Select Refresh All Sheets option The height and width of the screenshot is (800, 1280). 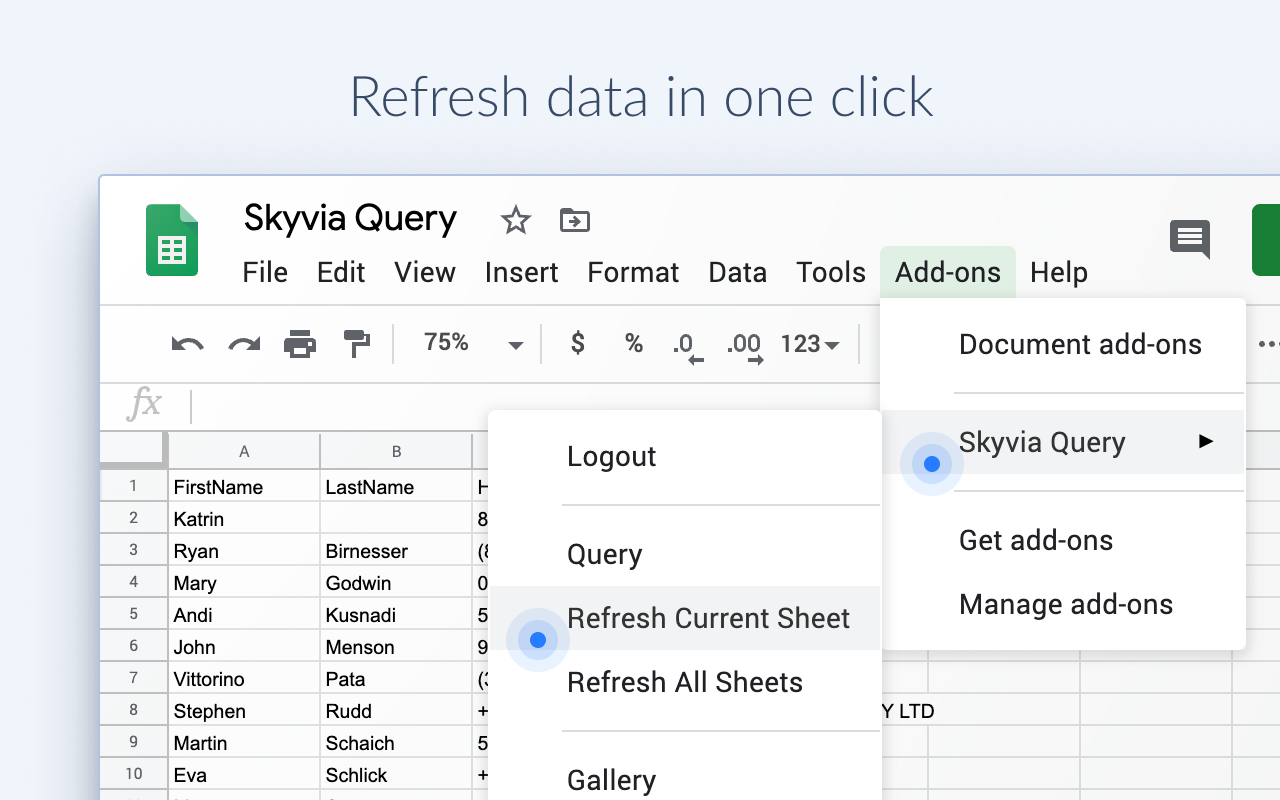coord(685,682)
